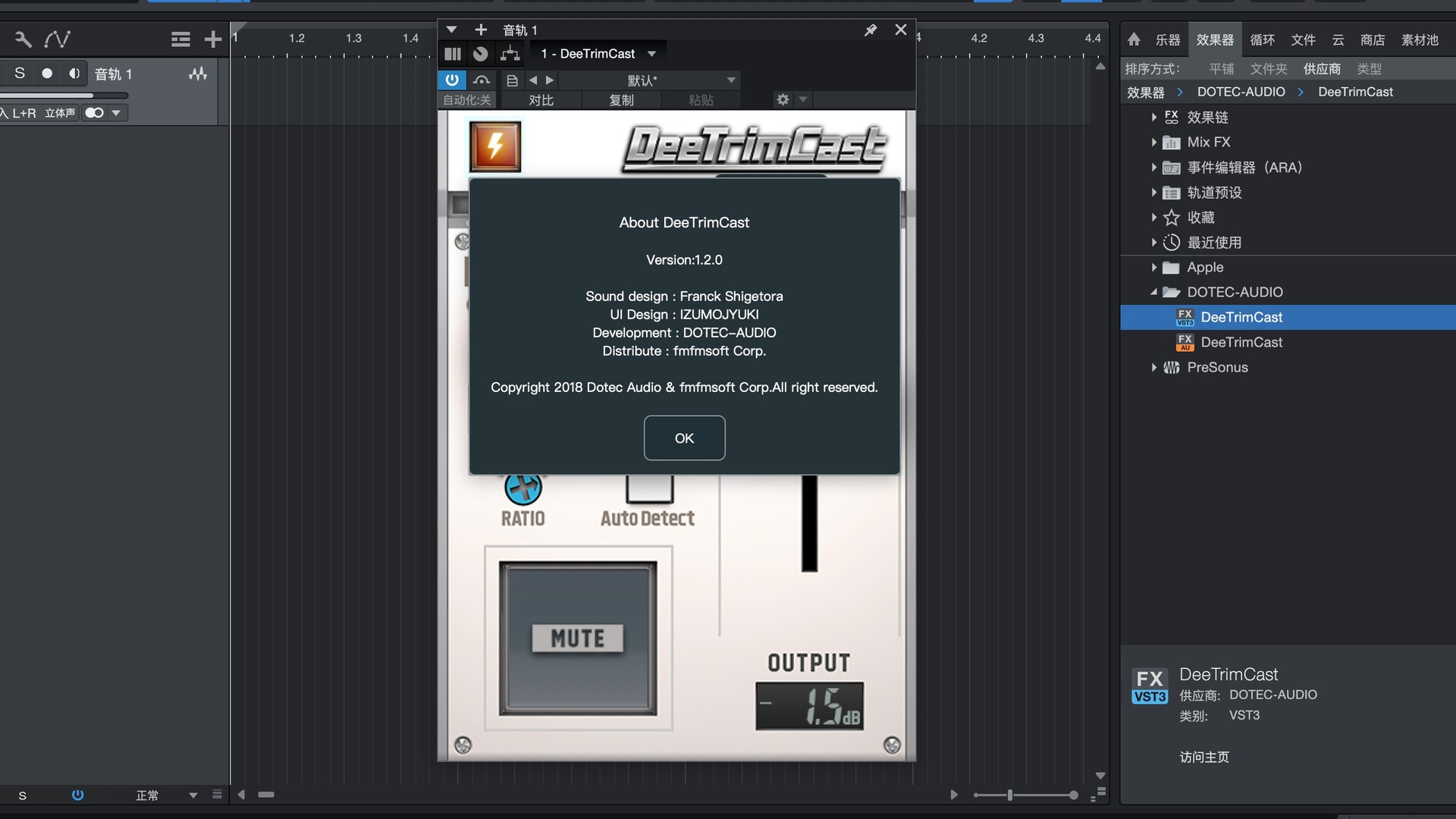1456x819 pixels.
Task: Switch to 效果器 effects tab
Action: (x=1215, y=39)
